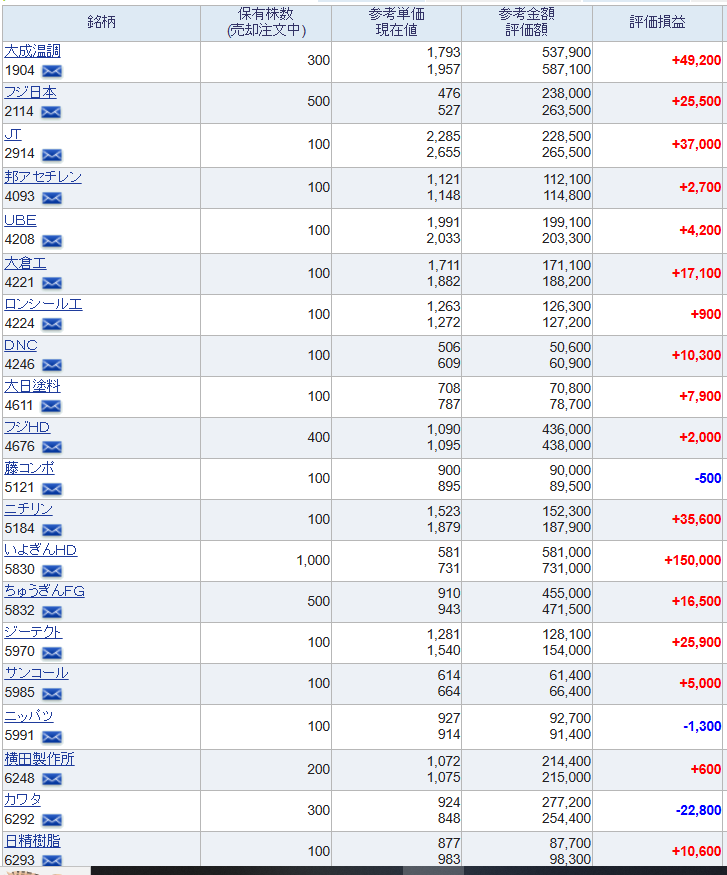Click the envelope icon next to 6292

[x=52, y=820]
